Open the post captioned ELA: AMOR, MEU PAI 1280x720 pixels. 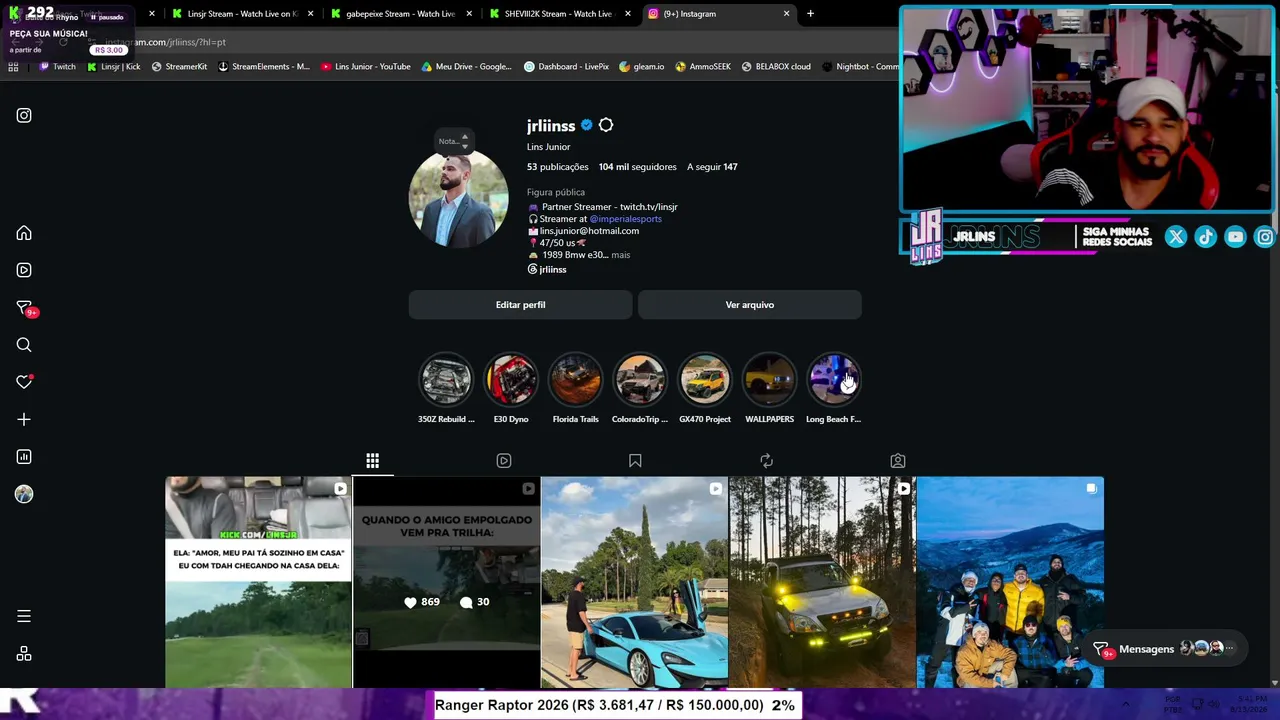pyautogui.click(x=258, y=582)
